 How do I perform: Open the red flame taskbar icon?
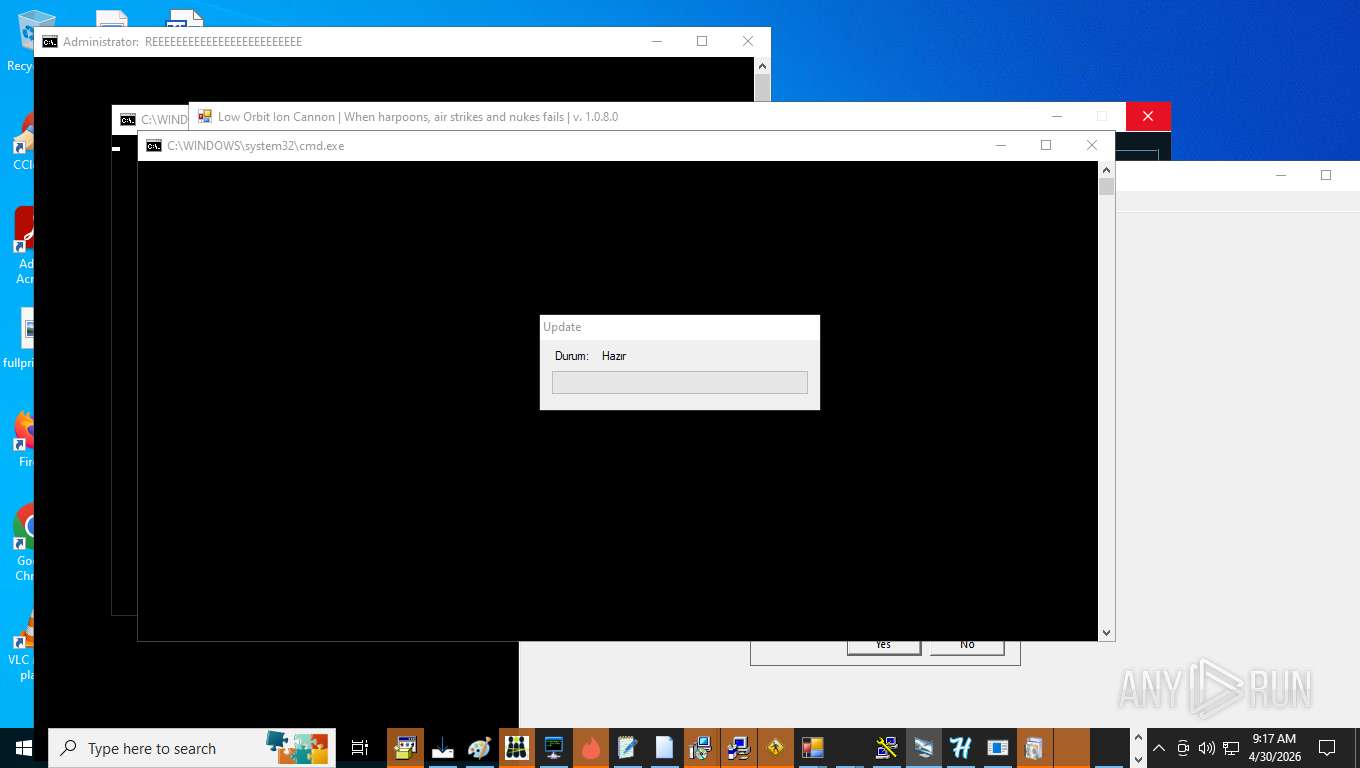click(591, 748)
